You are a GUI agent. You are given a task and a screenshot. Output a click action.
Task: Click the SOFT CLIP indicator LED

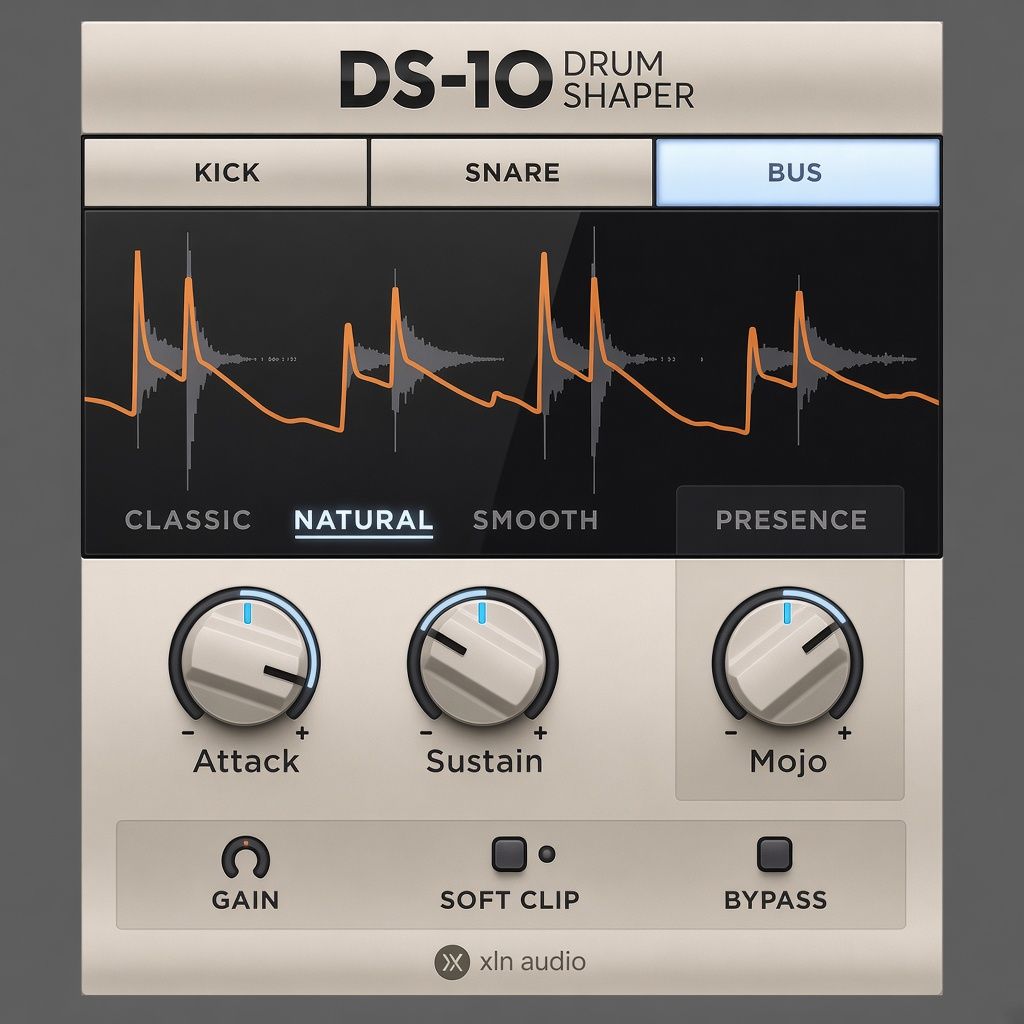point(547,854)
